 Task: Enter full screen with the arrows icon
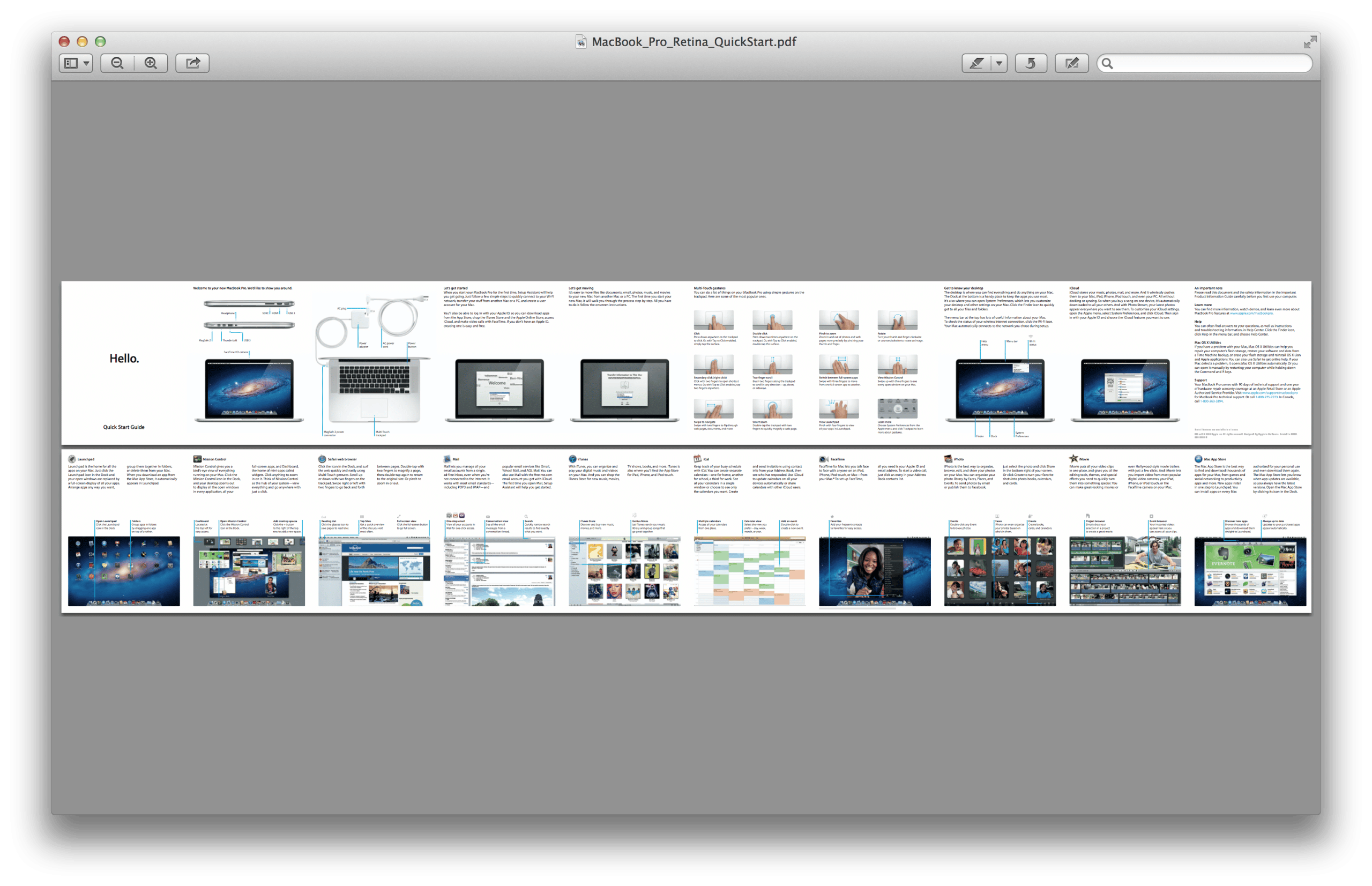click(1310, 41)
